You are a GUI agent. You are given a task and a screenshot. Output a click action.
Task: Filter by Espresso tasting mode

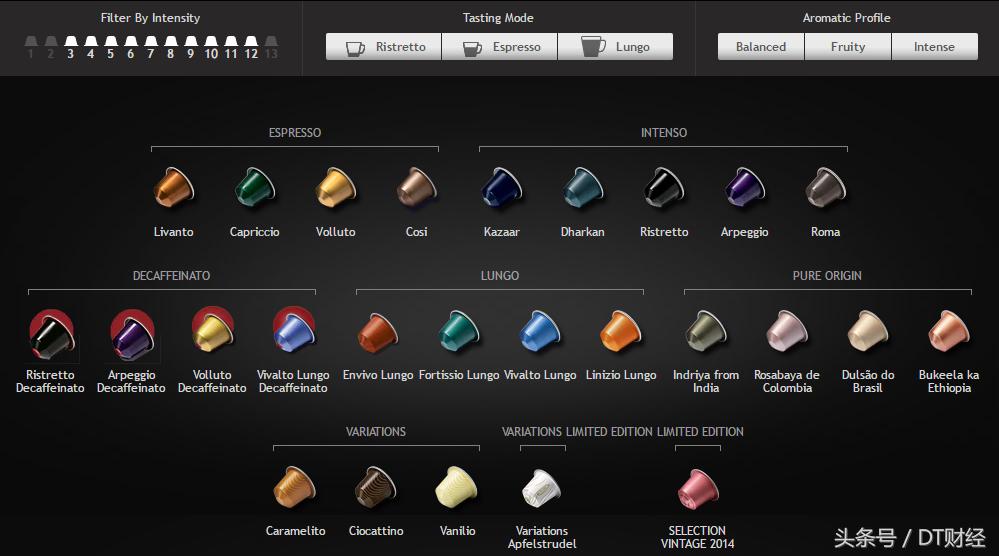coord(500,46)
